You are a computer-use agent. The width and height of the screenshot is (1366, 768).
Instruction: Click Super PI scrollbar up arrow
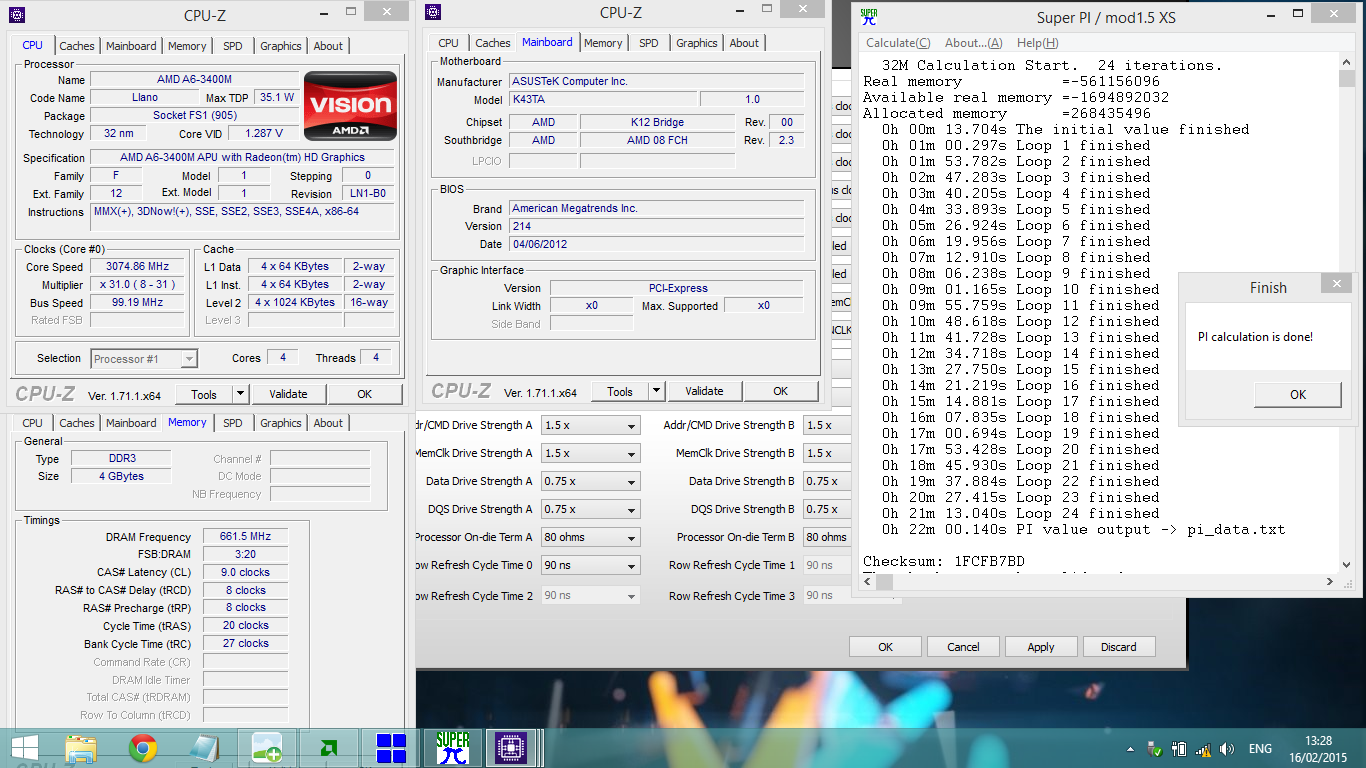1348,62
